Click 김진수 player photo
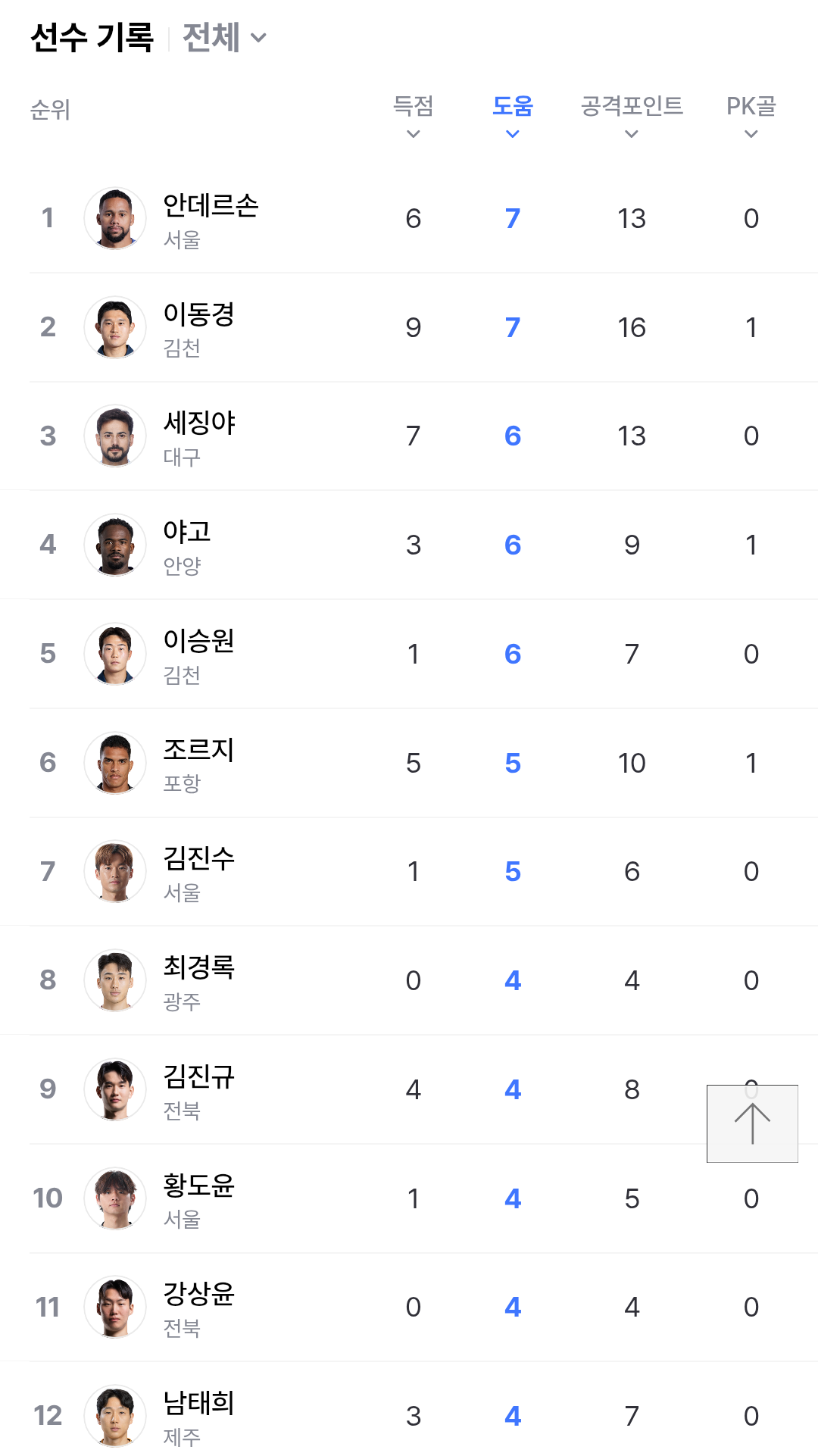 click(x=115, y=871)
